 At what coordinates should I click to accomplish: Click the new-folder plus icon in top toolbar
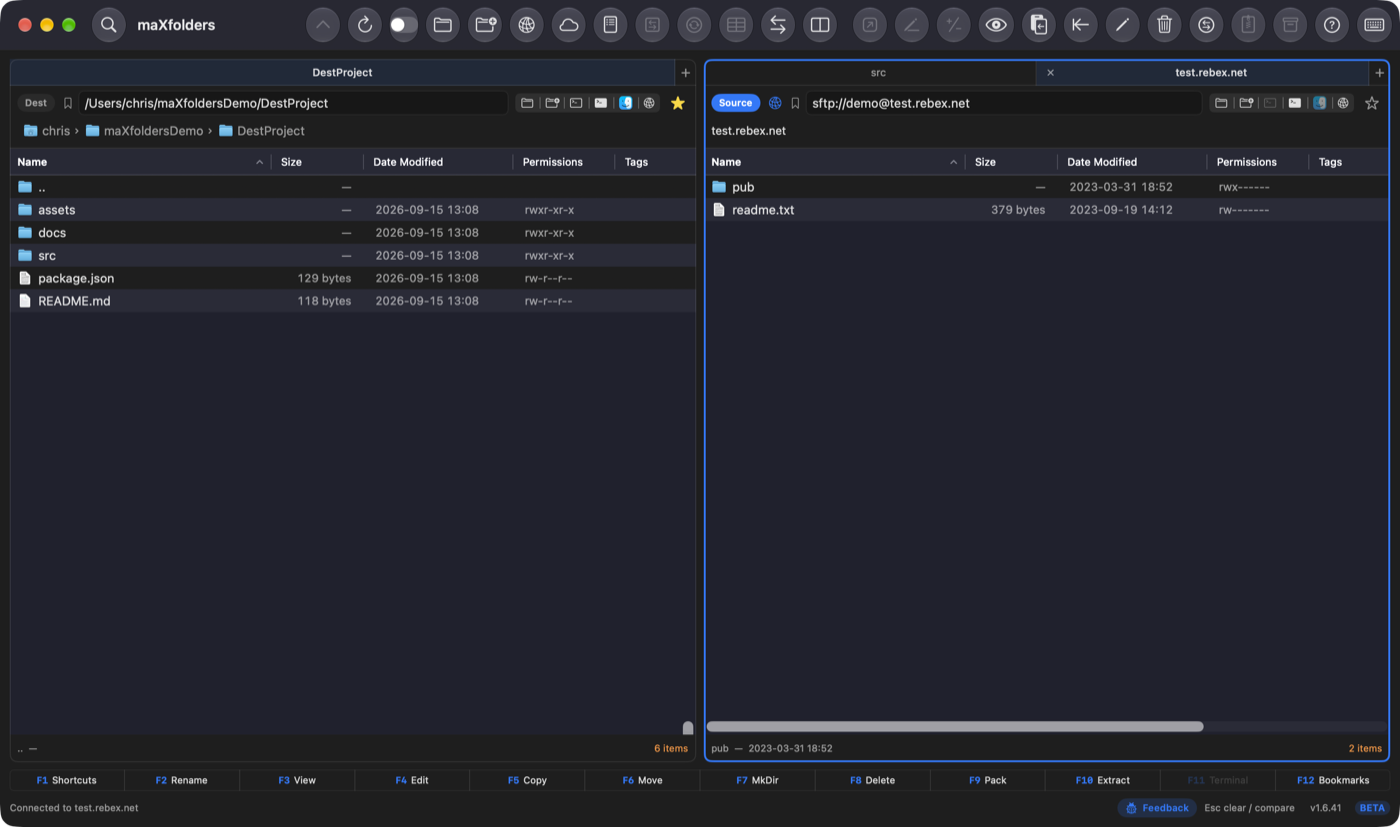[x=486, y=25]
